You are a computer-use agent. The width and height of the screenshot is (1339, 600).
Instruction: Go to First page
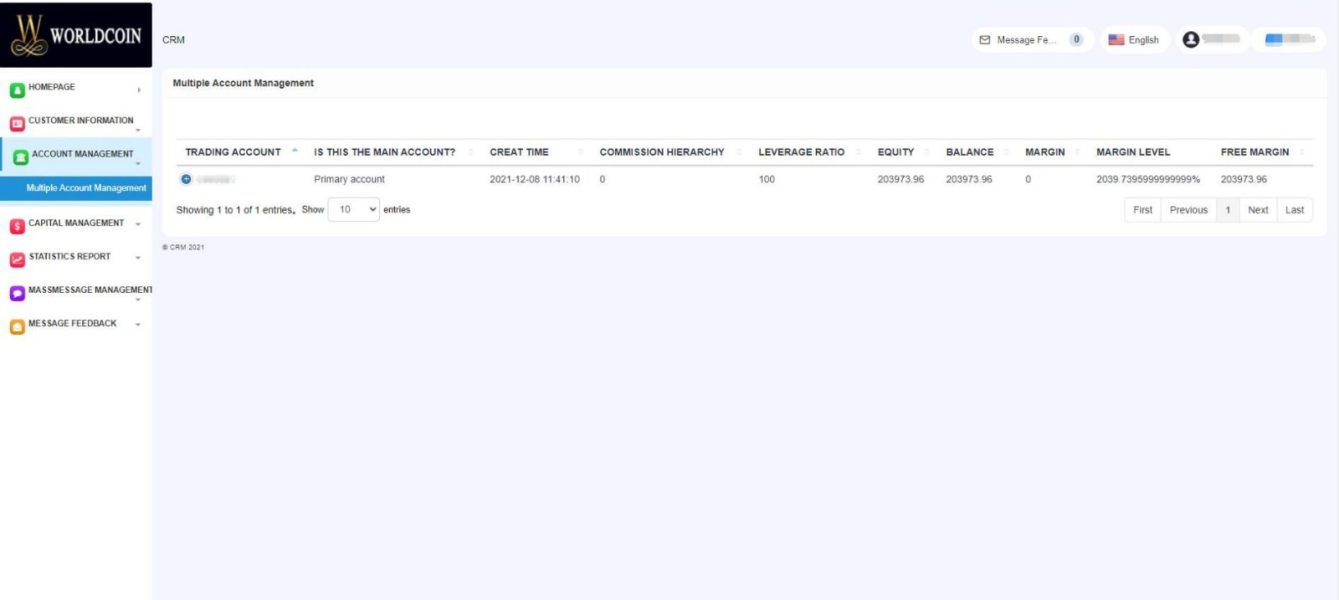[x=1143, y=210]
